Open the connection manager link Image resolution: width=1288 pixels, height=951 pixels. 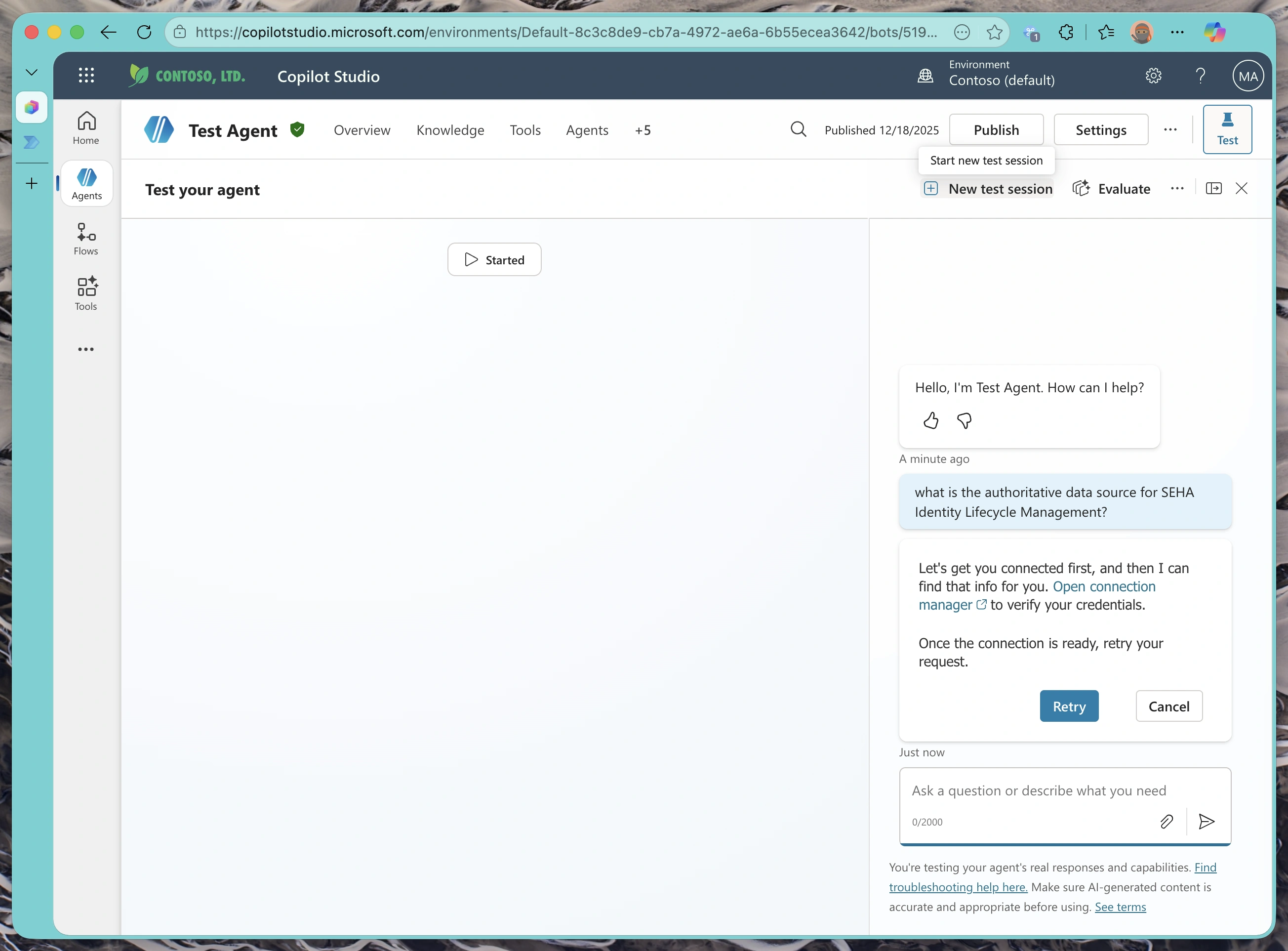click(1037, 596)
